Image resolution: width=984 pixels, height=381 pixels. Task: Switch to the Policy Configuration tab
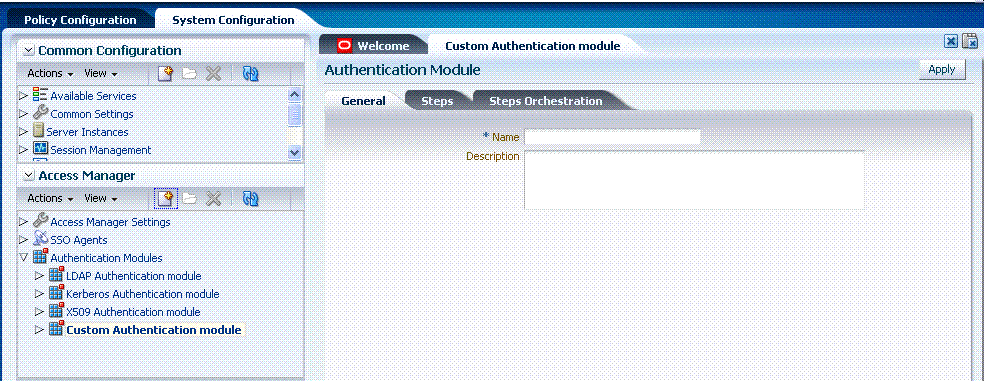pyautogui.click(x=80, y=20)
